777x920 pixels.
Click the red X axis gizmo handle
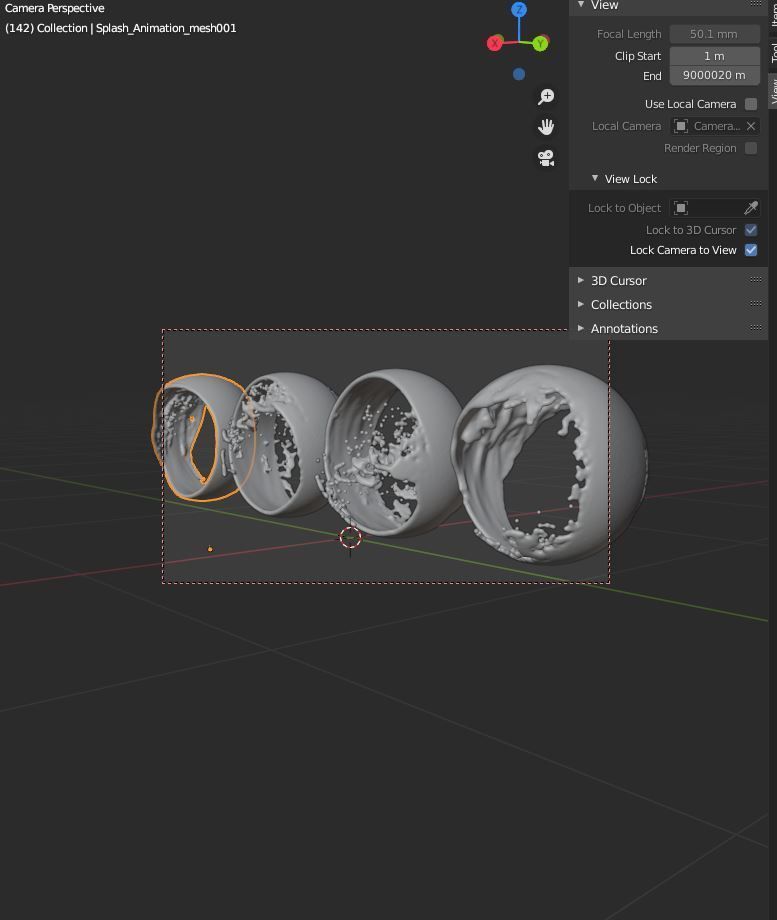(x=495, y=43)
